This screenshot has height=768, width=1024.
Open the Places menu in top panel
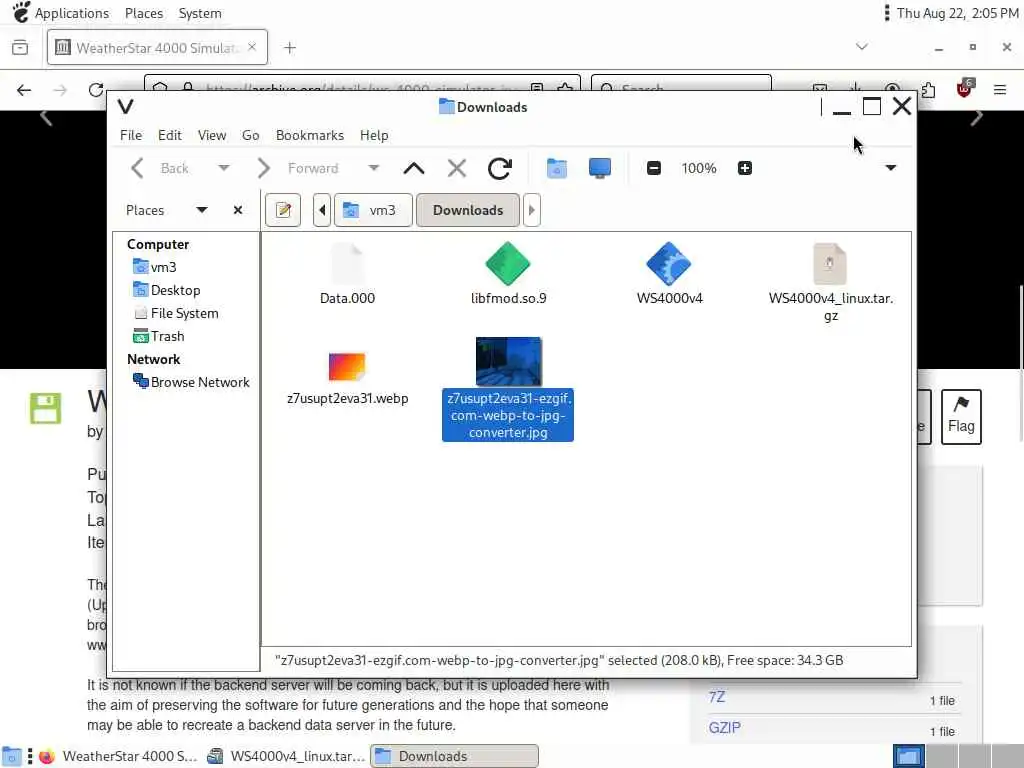[x=144, y=13]
